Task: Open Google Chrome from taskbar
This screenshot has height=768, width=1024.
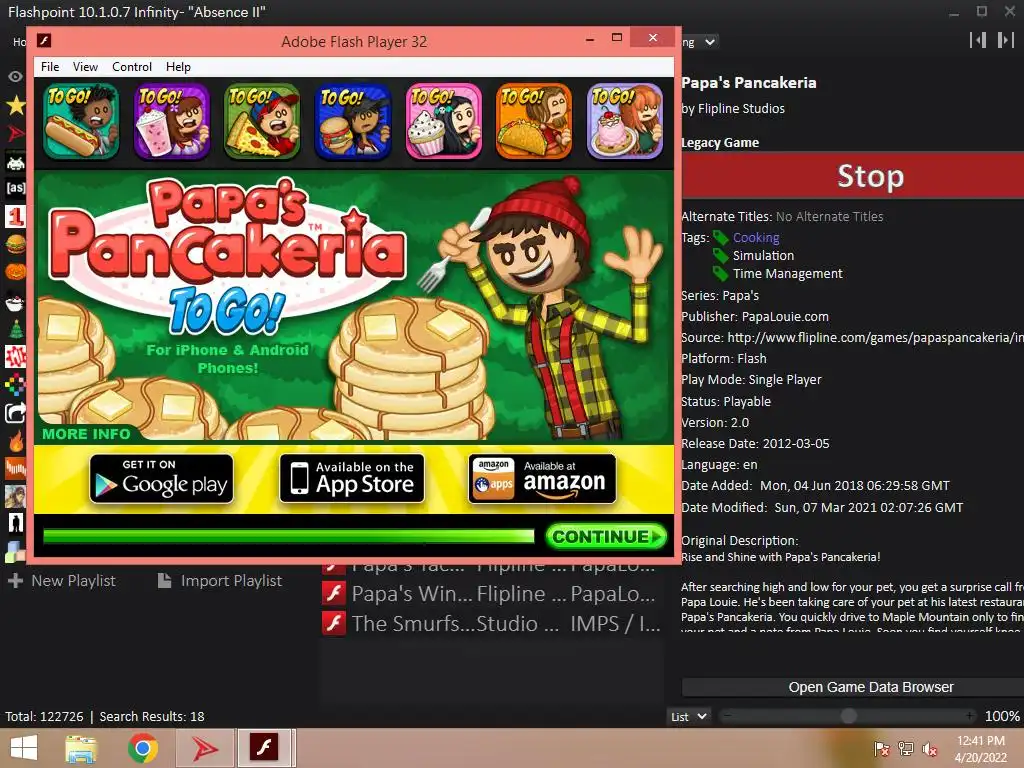Action: point(142,748)
